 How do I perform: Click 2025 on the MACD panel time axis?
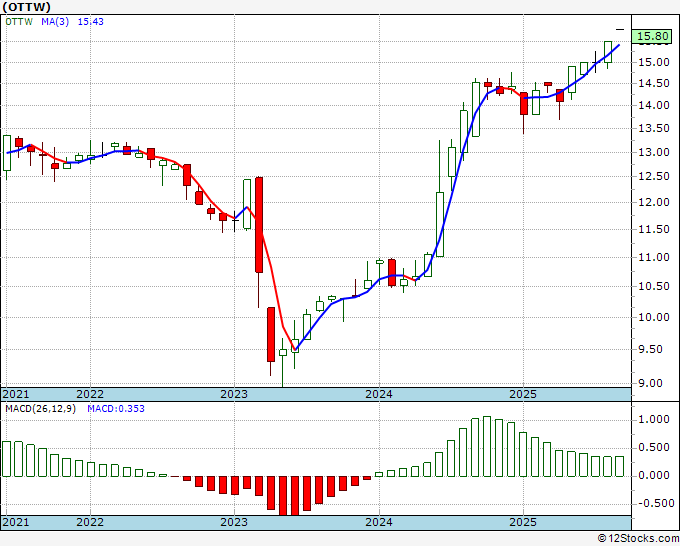coord(523,522)
